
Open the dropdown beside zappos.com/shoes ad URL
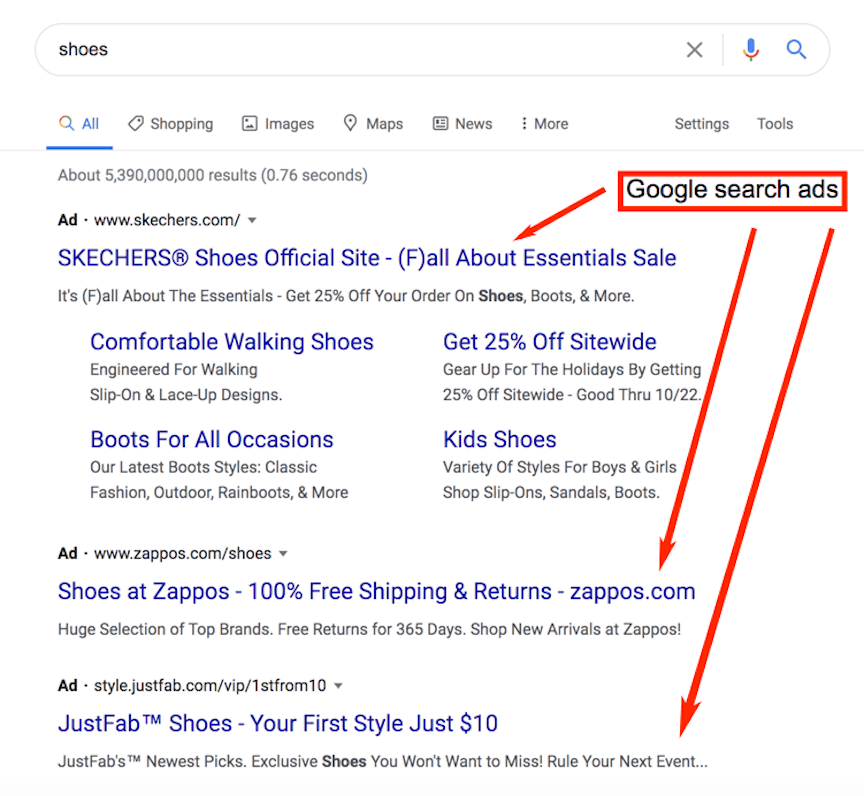[284, 552]
